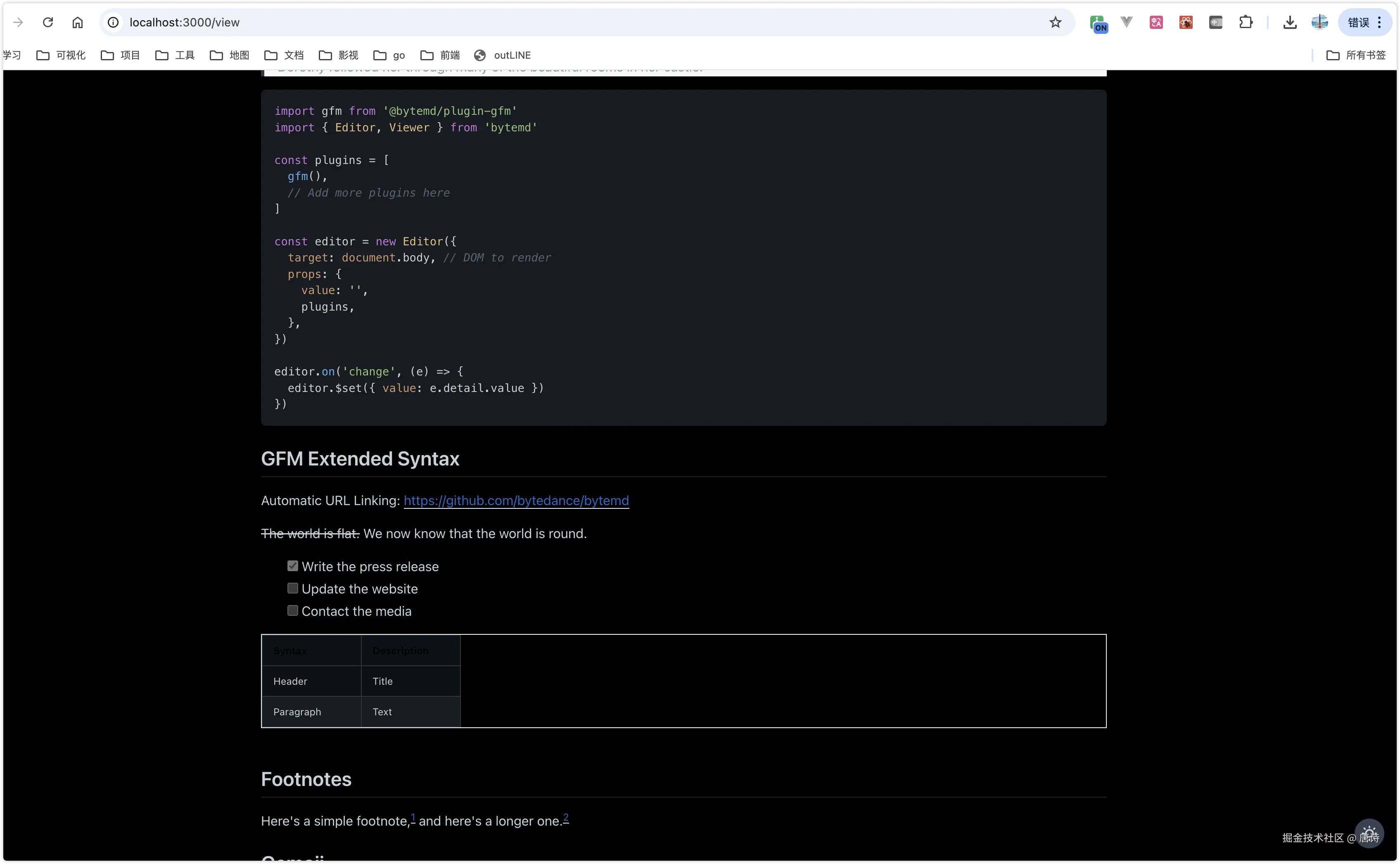Viewport: 1400px width, 864px height.
Task: Open Chrome's three-dot menu
Action: pos(1379,22)
